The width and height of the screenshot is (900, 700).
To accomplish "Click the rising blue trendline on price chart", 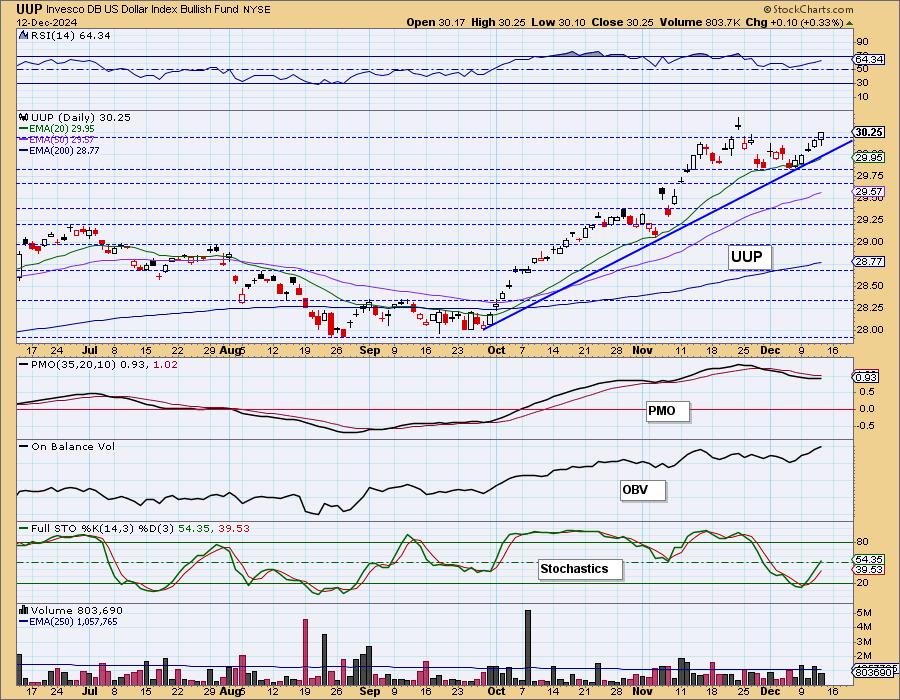I will point(668,233).
